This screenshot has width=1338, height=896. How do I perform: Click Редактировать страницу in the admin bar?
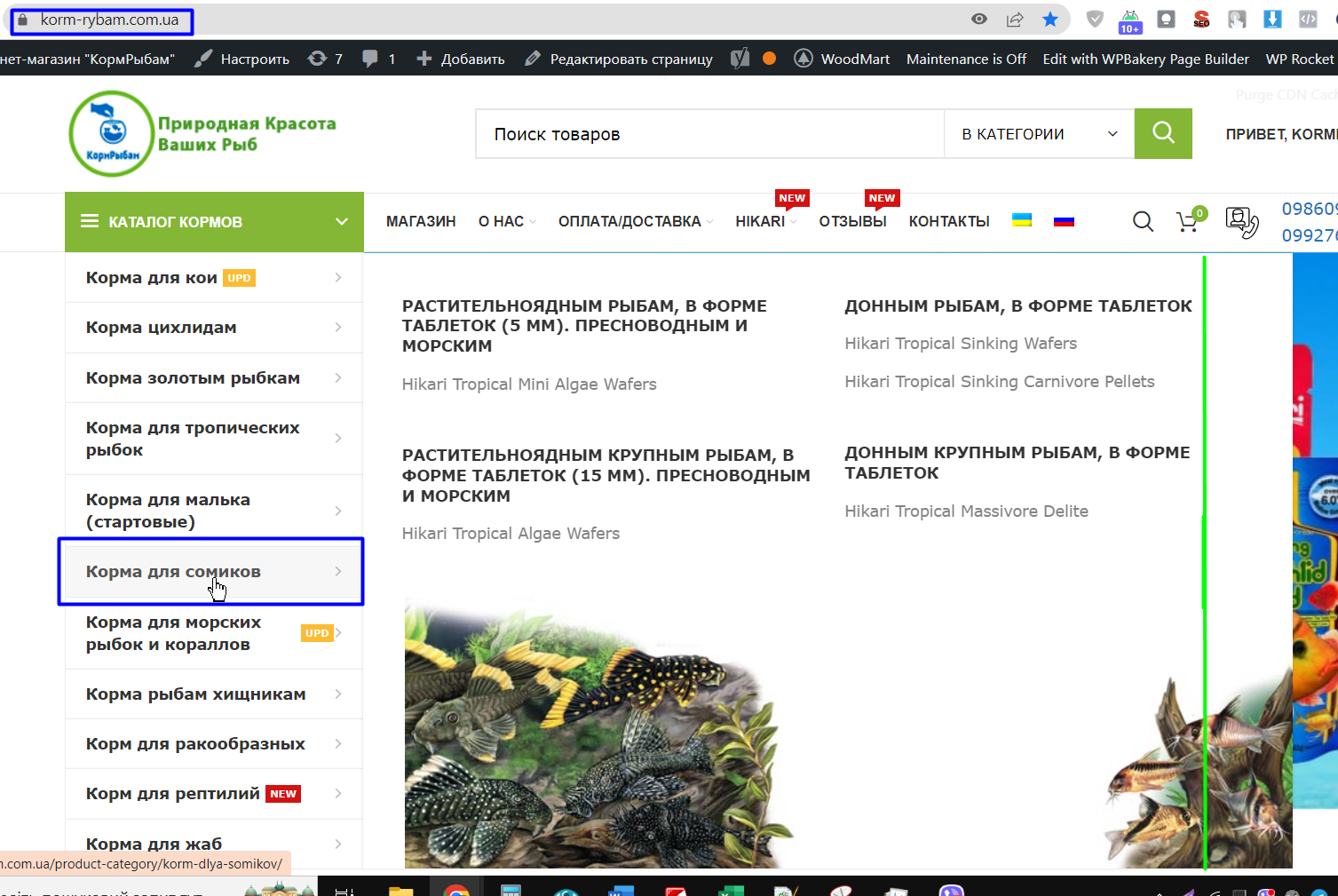[x=619, y=59]
